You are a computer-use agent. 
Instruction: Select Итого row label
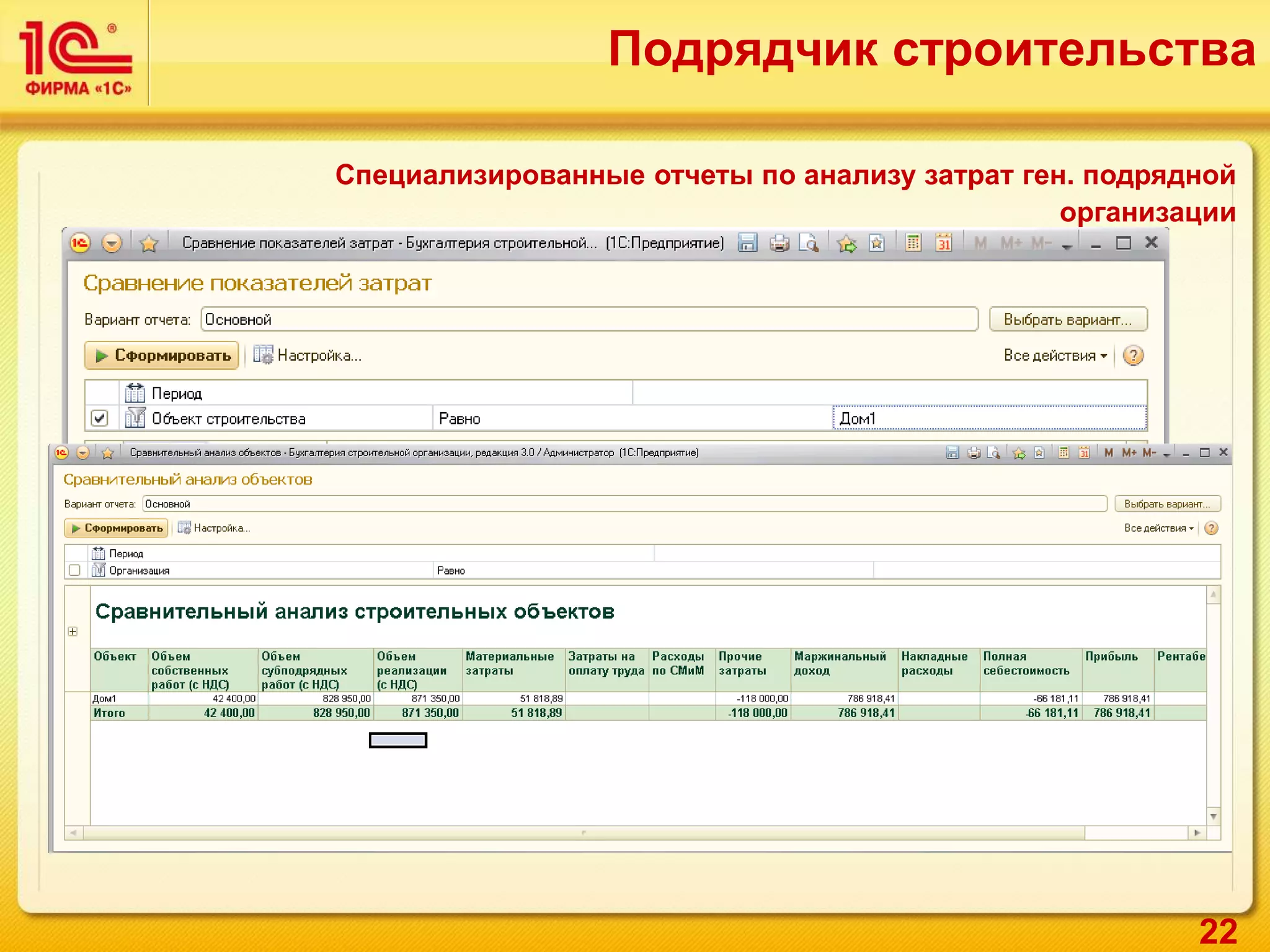click(119, 713)
